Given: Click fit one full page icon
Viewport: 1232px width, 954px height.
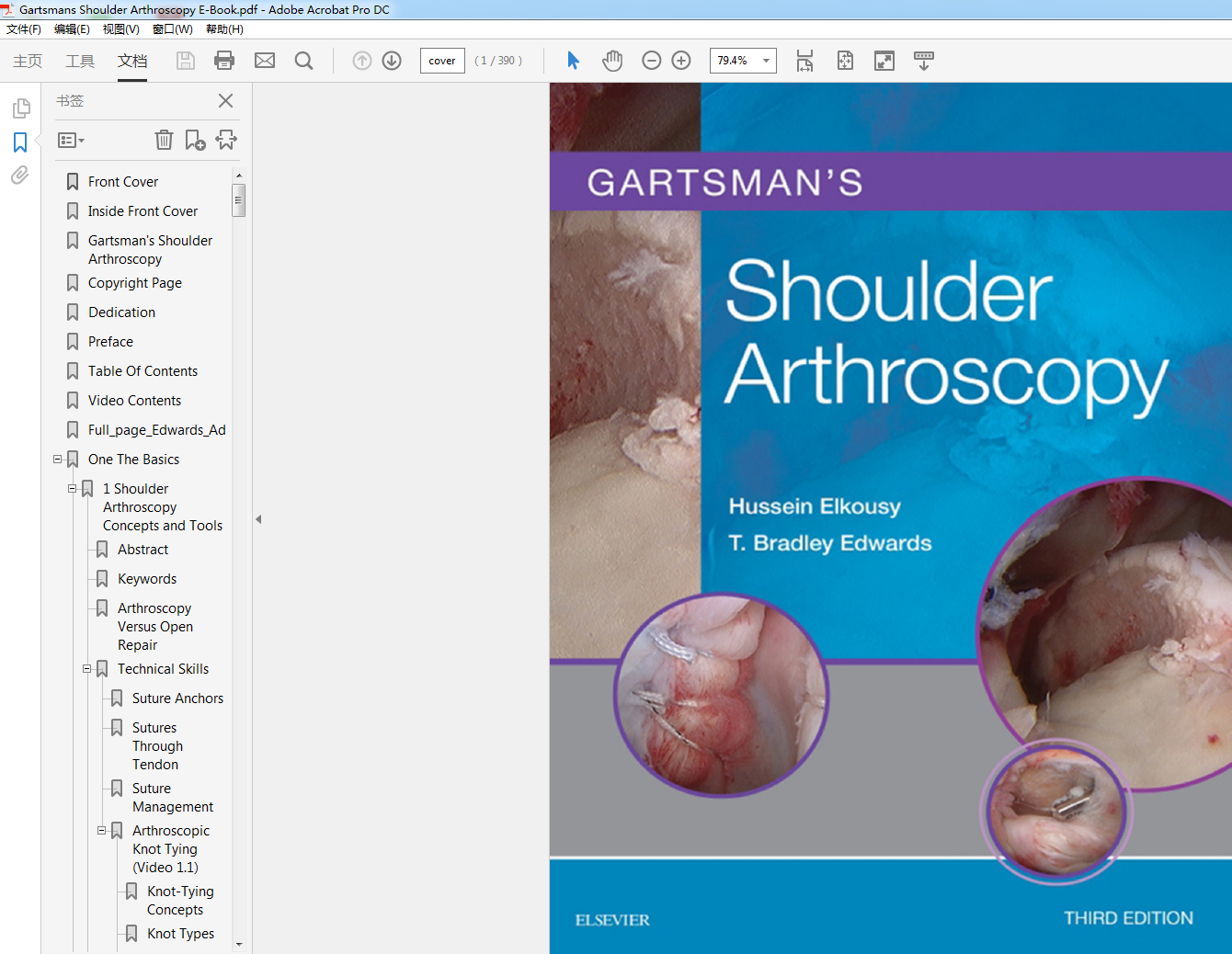Looking at the screenshot, I should click(x=845, y=61).
